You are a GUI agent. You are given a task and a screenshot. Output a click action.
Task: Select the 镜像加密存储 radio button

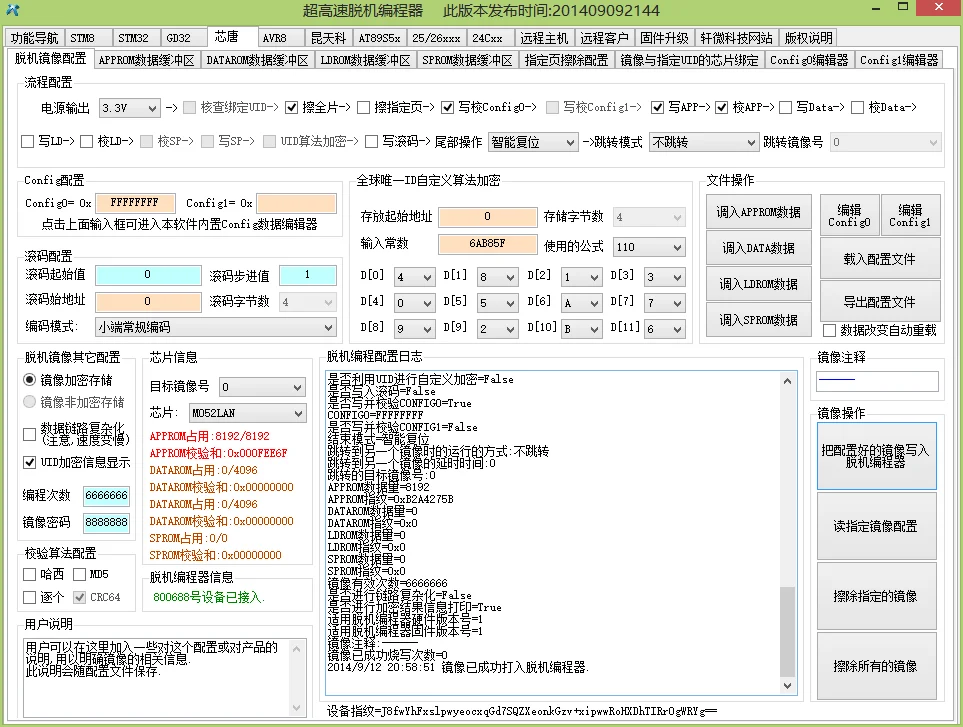[29, 380]
